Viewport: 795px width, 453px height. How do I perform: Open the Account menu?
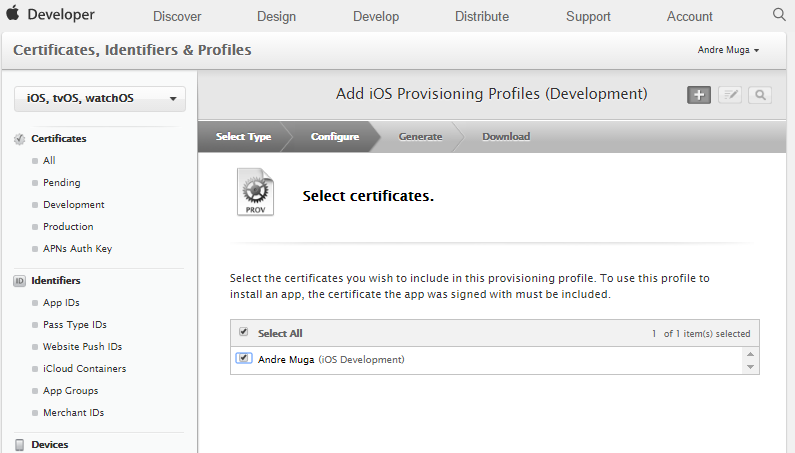pos(690,16)
